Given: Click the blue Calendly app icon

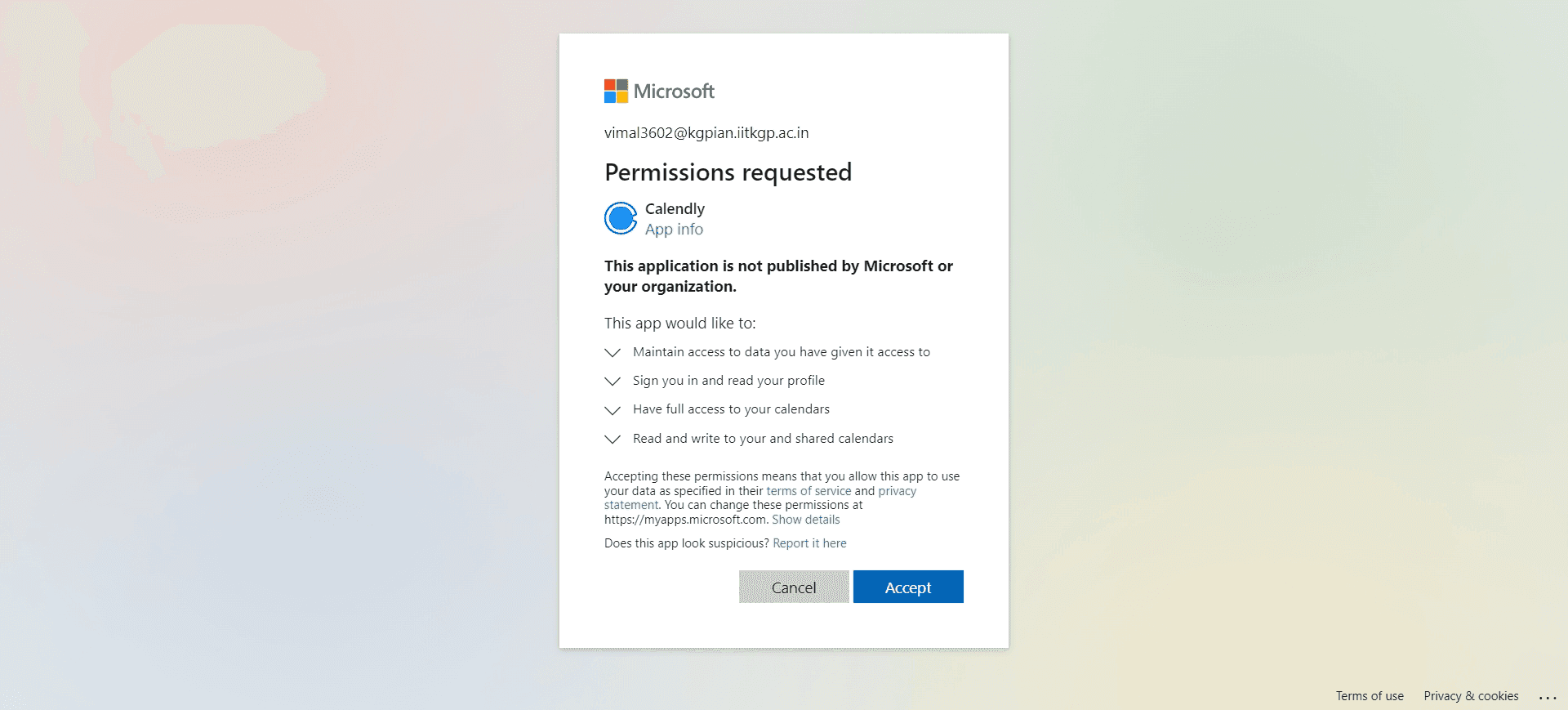Looking at the screenshot, I should [621, 218].
